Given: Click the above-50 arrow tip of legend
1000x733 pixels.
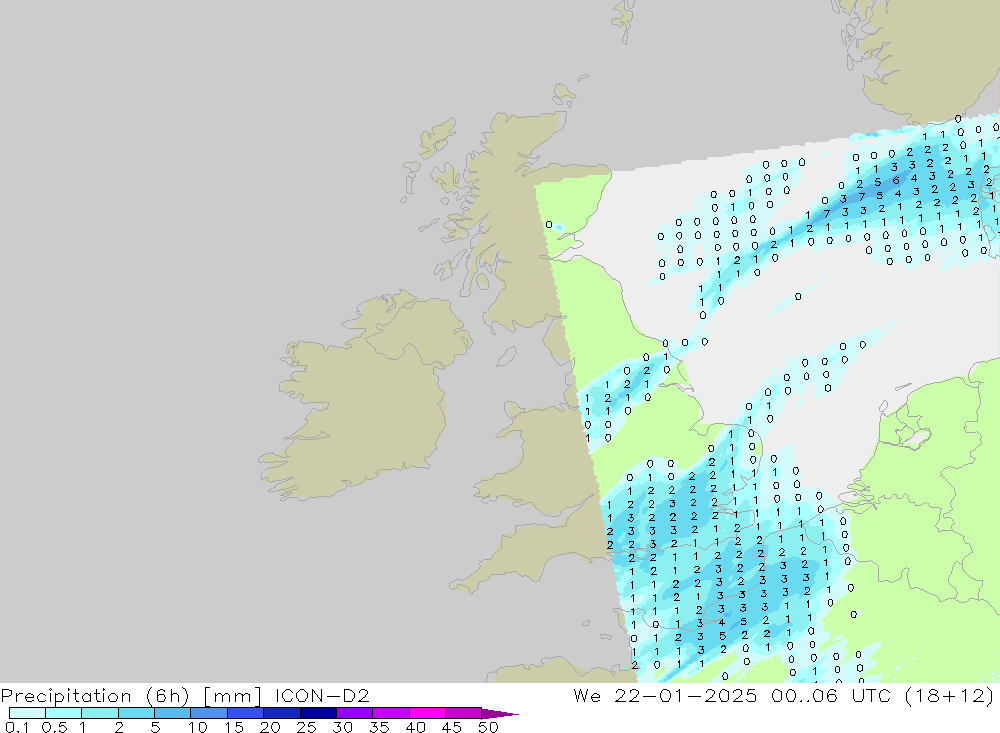Looking at the screenshot, I should [500, 714].
